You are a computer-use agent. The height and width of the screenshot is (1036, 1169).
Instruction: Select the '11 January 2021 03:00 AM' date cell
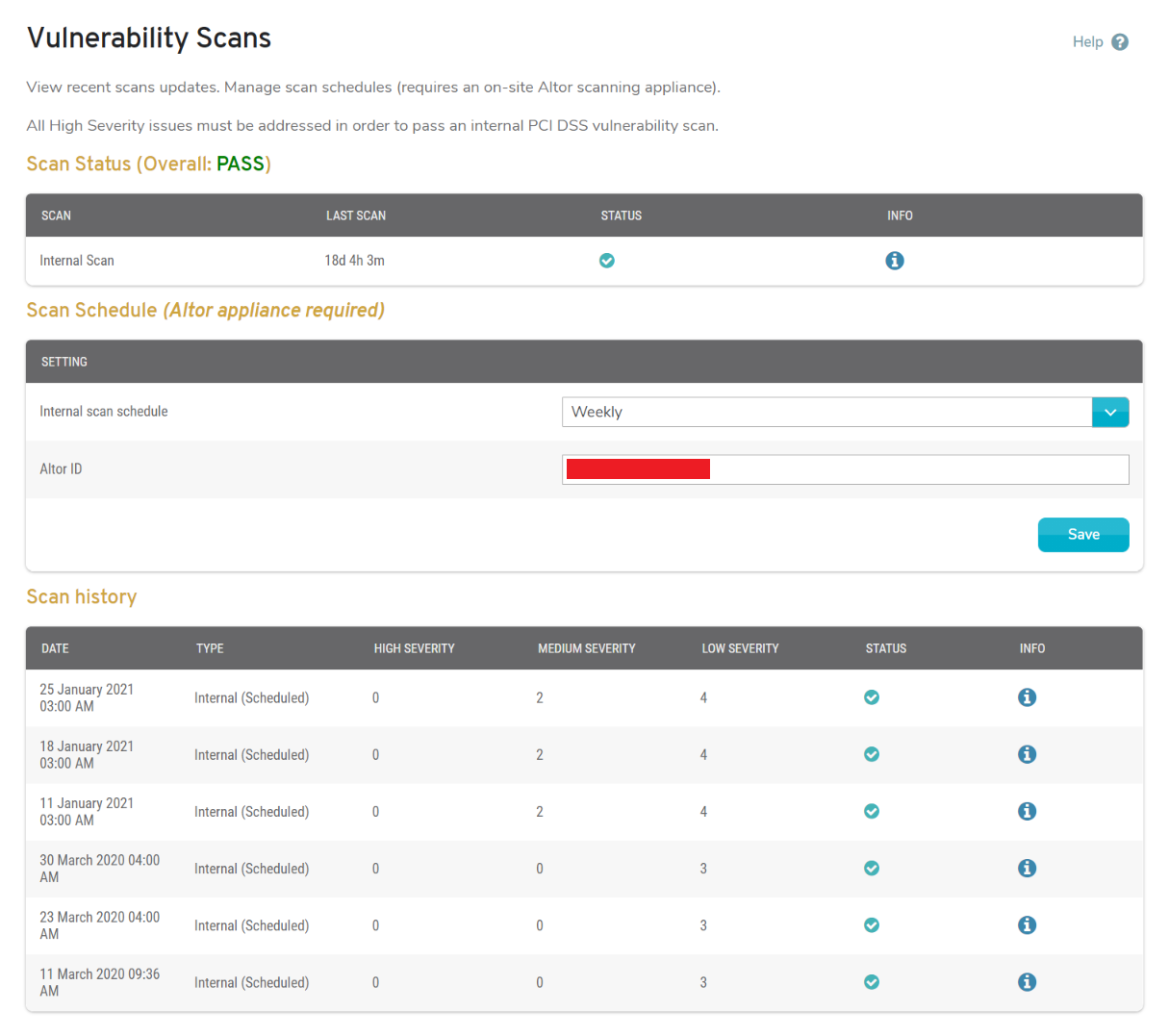[87, 811]
